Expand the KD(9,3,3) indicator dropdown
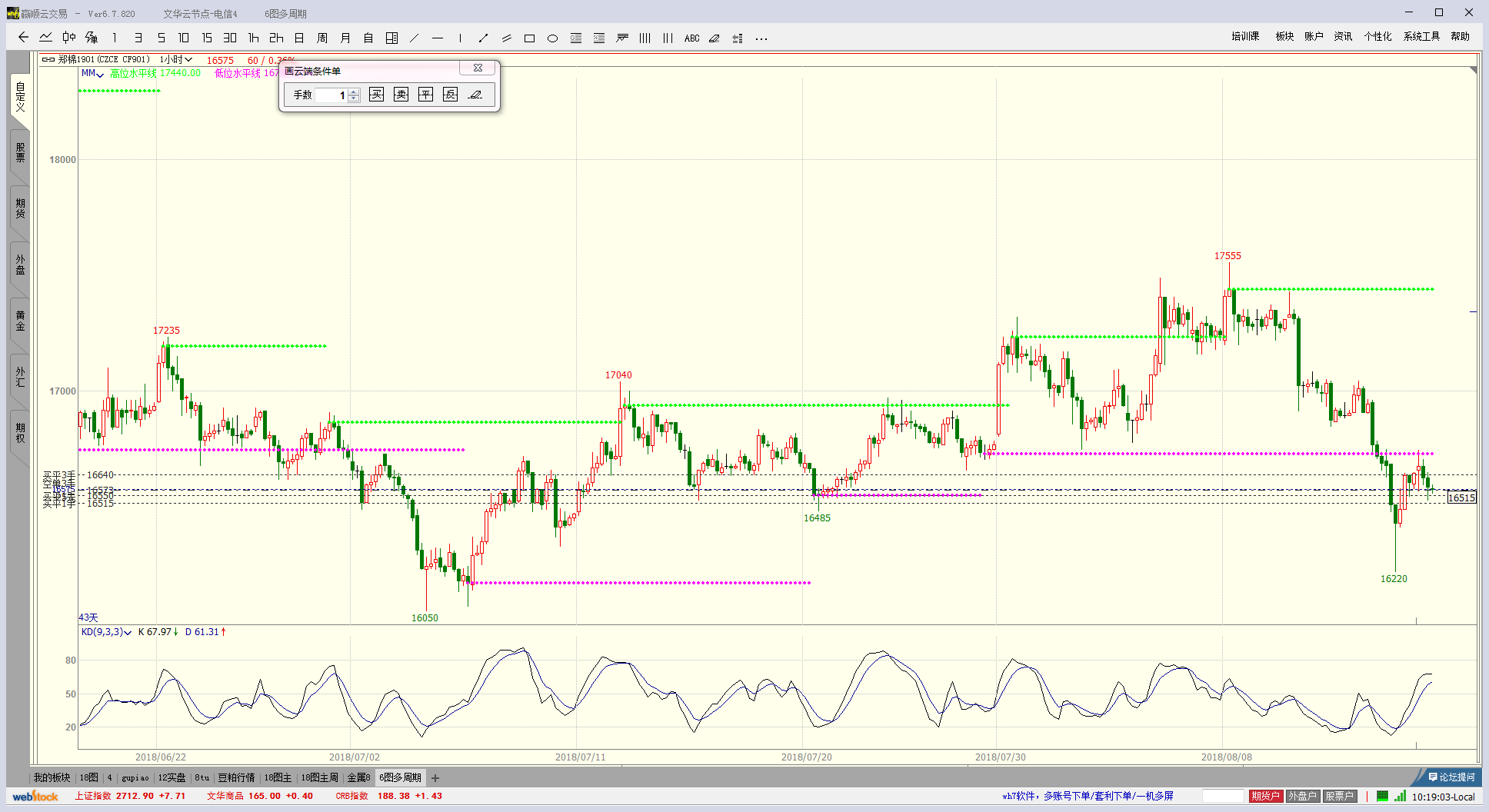 [x=106, y=632]
